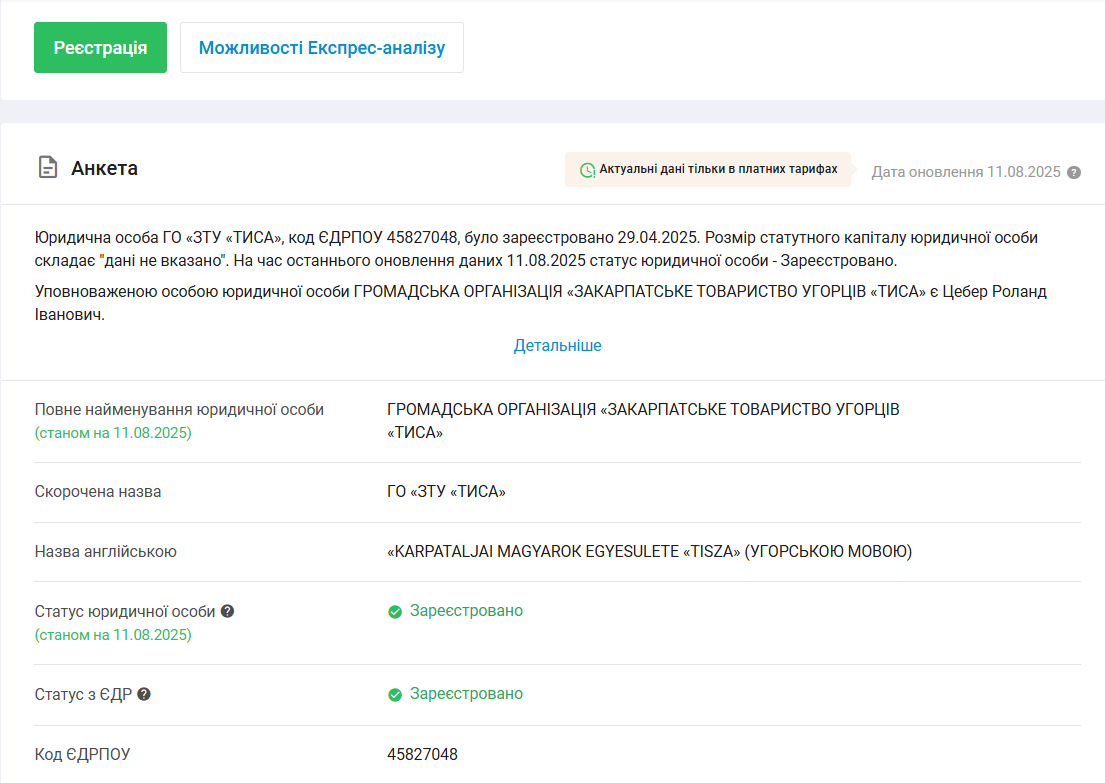Screen dimensions: 1105x783
Task: Click help icon beside Статус з ЄДР
Action: click(x=144, y=694)
